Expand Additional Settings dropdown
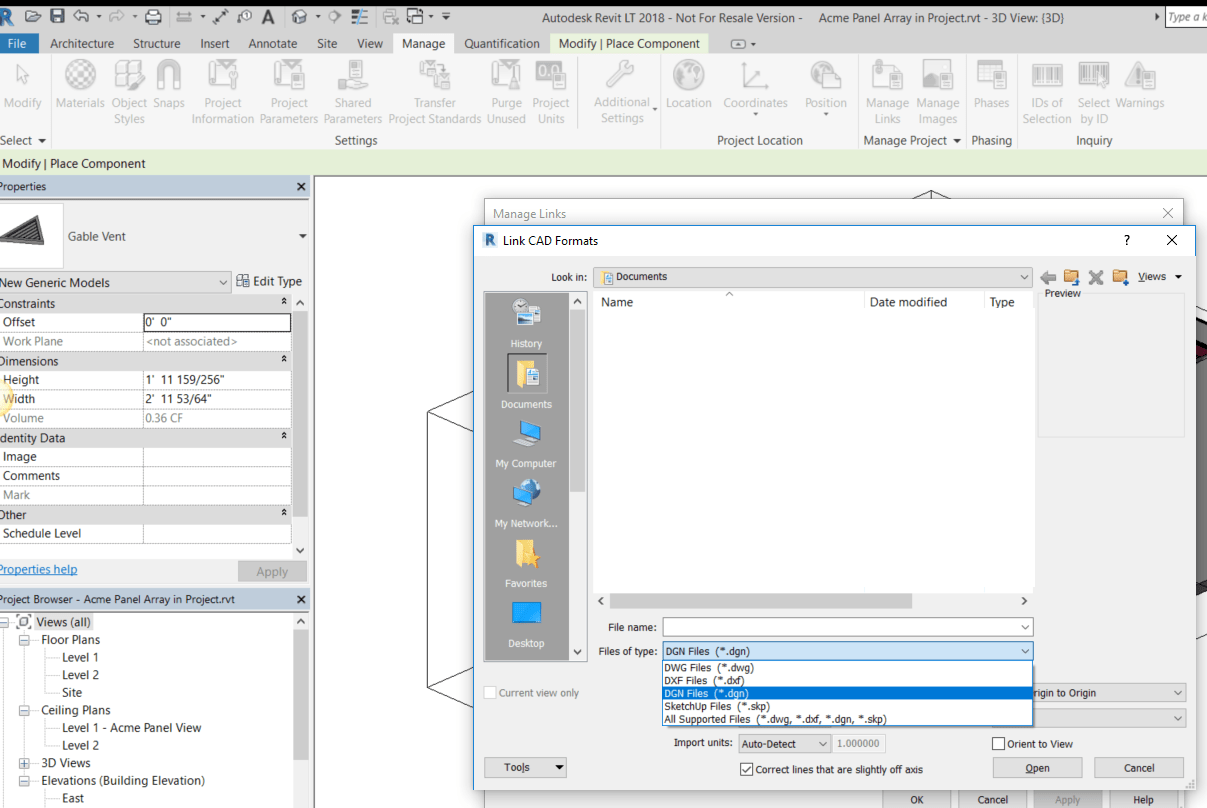Screen dimensions: 1207x808 [x=625, y=92]
